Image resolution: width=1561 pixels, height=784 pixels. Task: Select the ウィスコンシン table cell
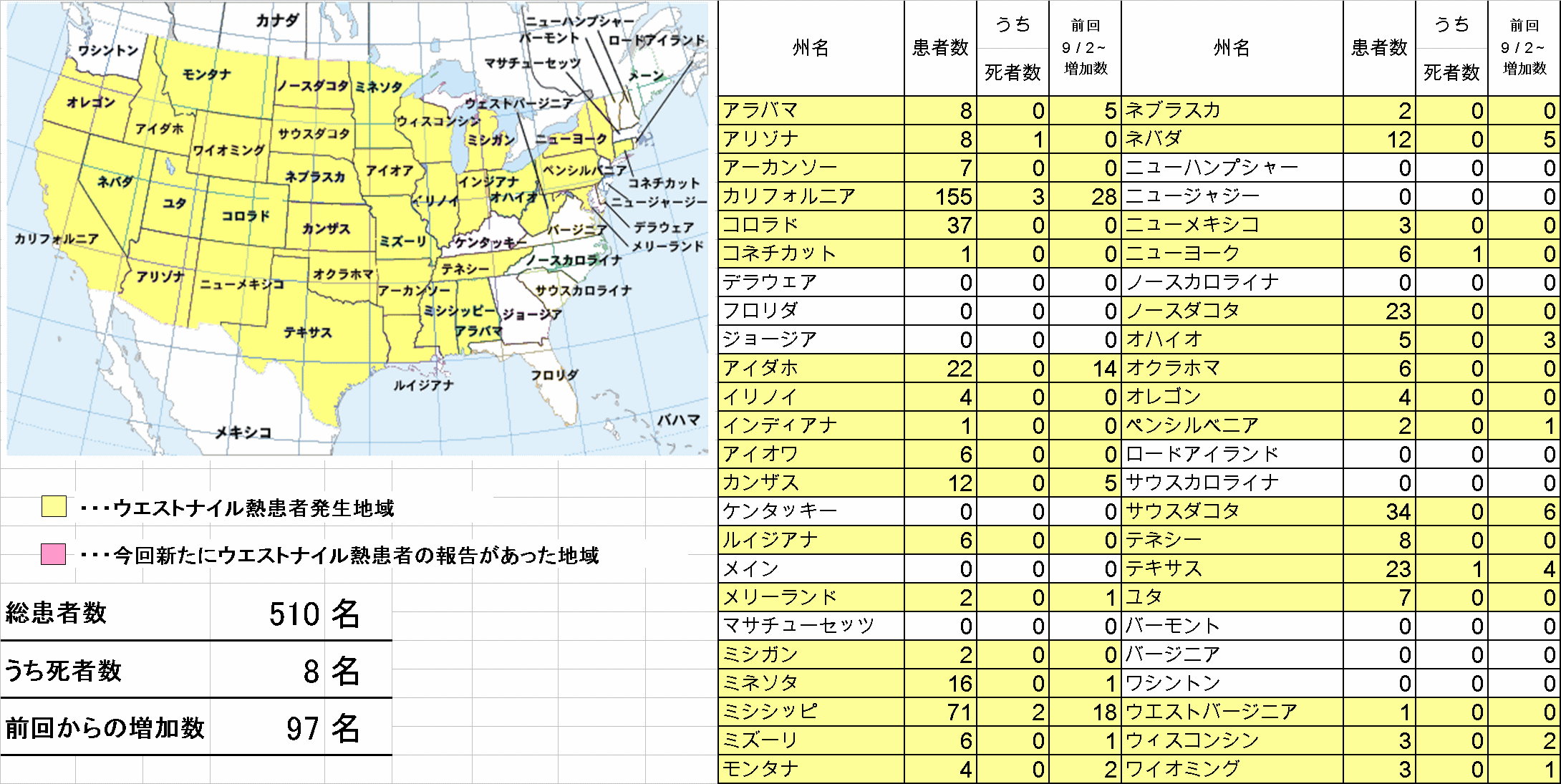[x=1232, y=740]
